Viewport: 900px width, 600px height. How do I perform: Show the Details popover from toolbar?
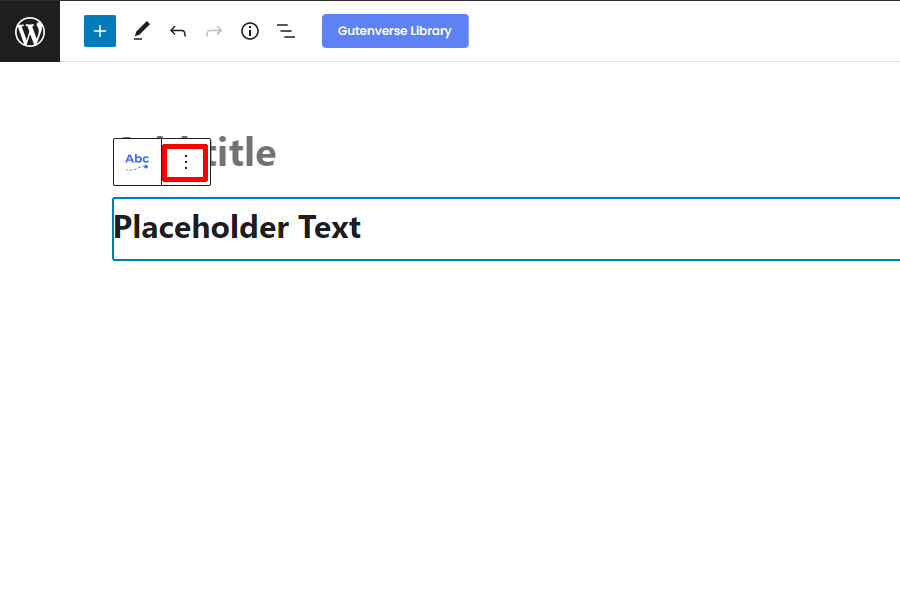250,31
